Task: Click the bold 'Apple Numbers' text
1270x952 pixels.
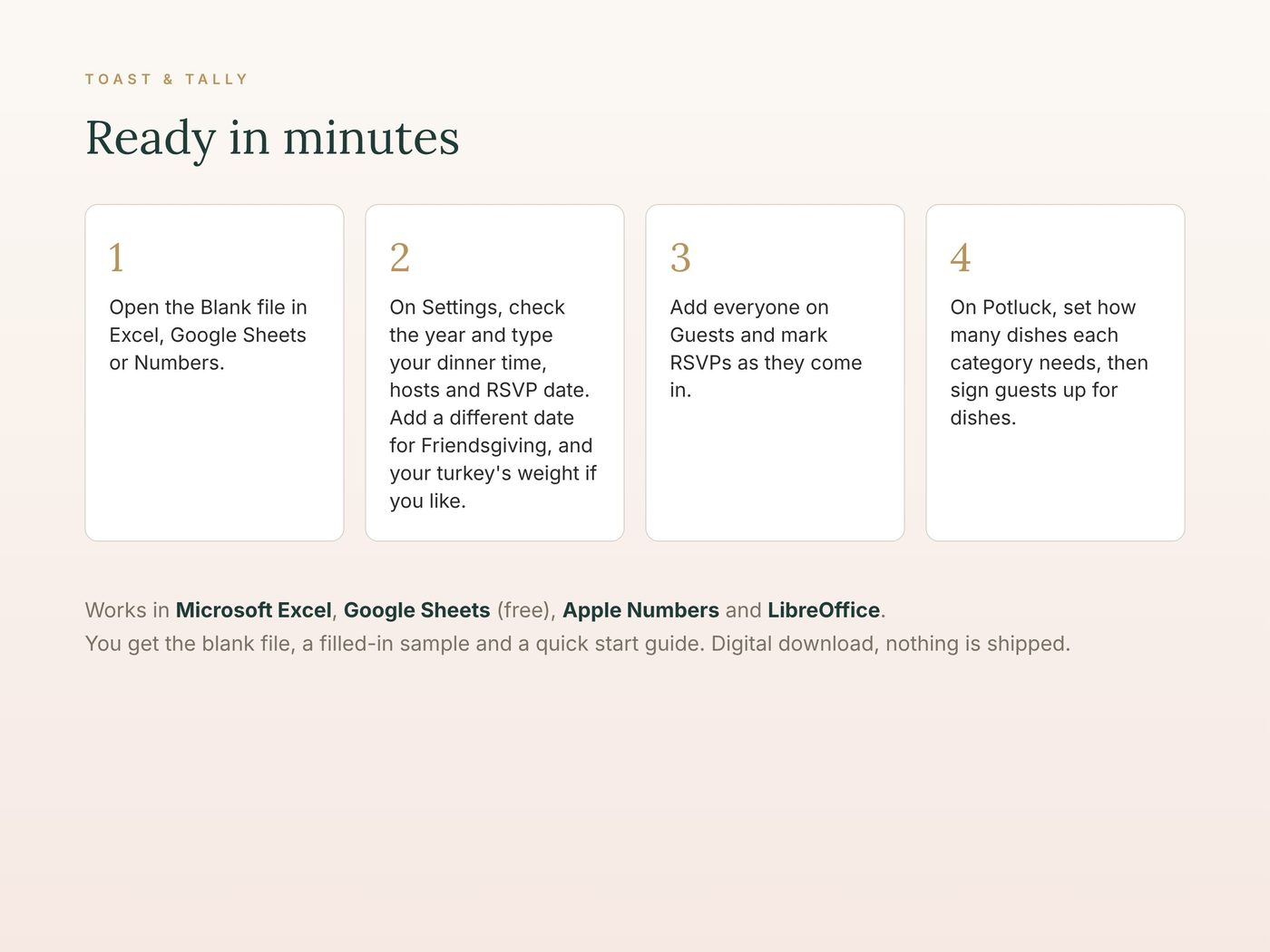Action: pos(641,610)
